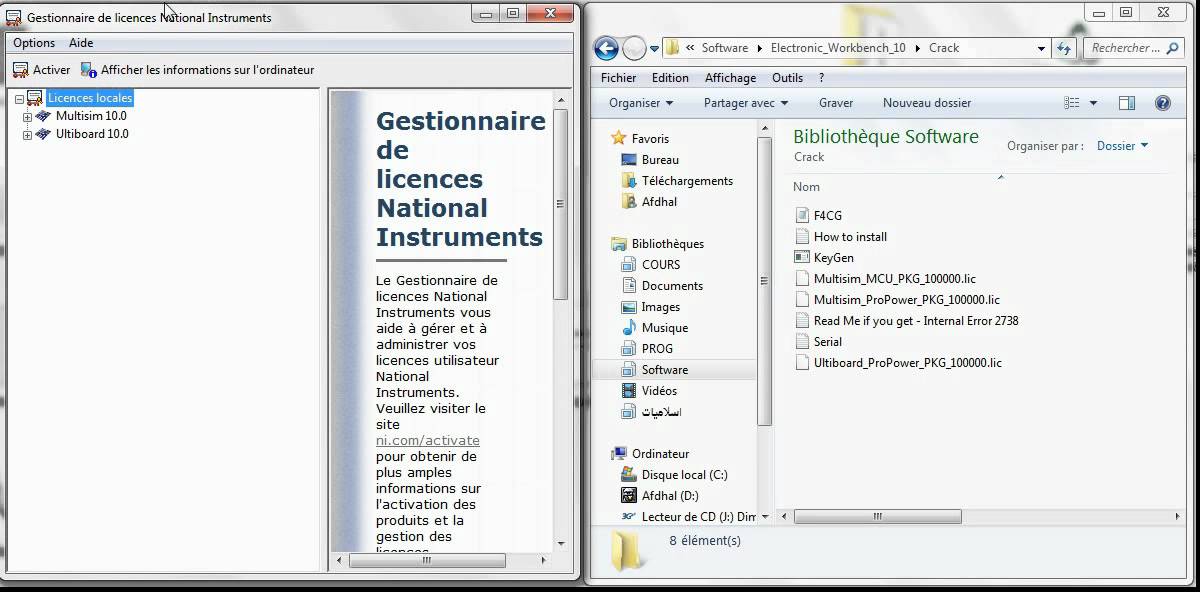Open the Options menu in license manager
Screen dimensions: 1200x592
[x=34, y=43]
